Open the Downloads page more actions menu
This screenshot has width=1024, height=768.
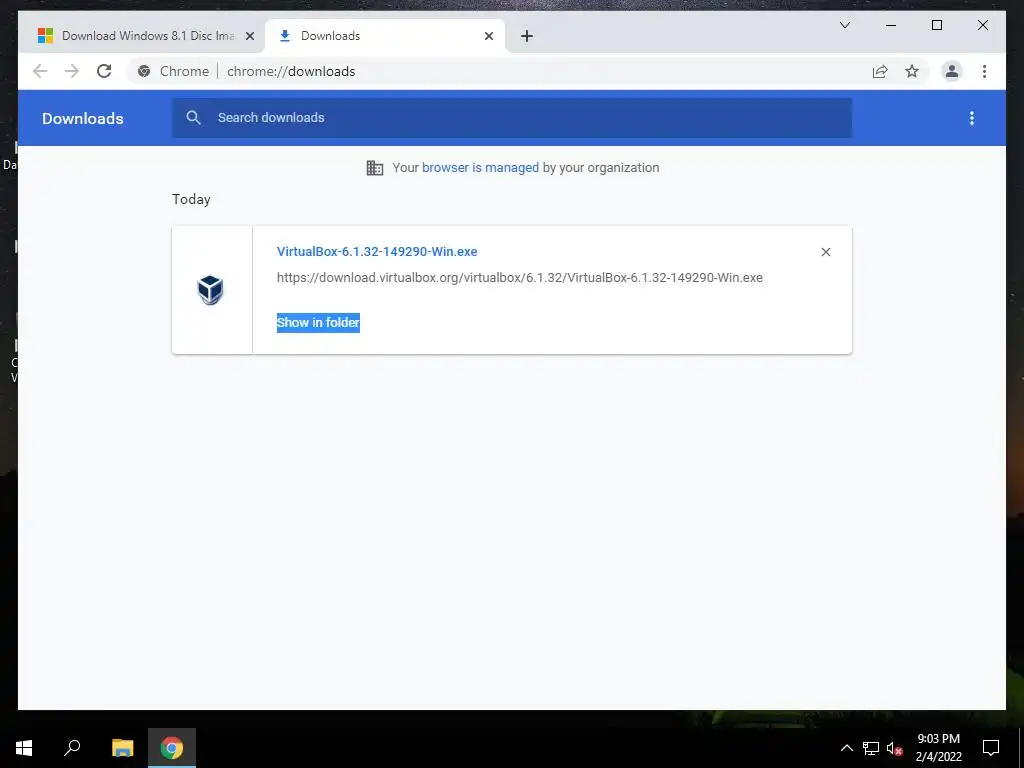[972, 118]
